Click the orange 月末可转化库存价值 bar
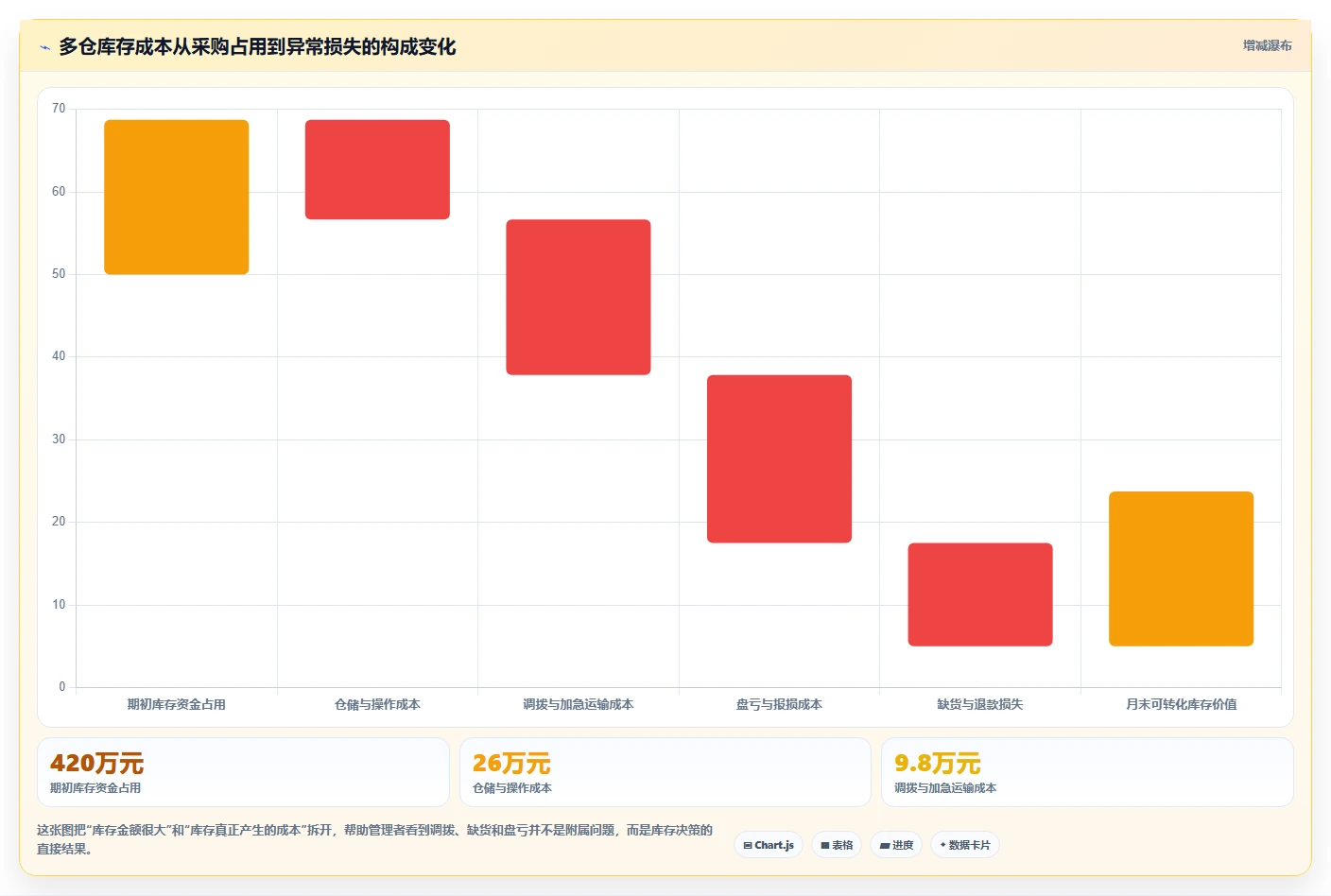The width and height of the screenshot is (1331, 896). pos(1181,569)
